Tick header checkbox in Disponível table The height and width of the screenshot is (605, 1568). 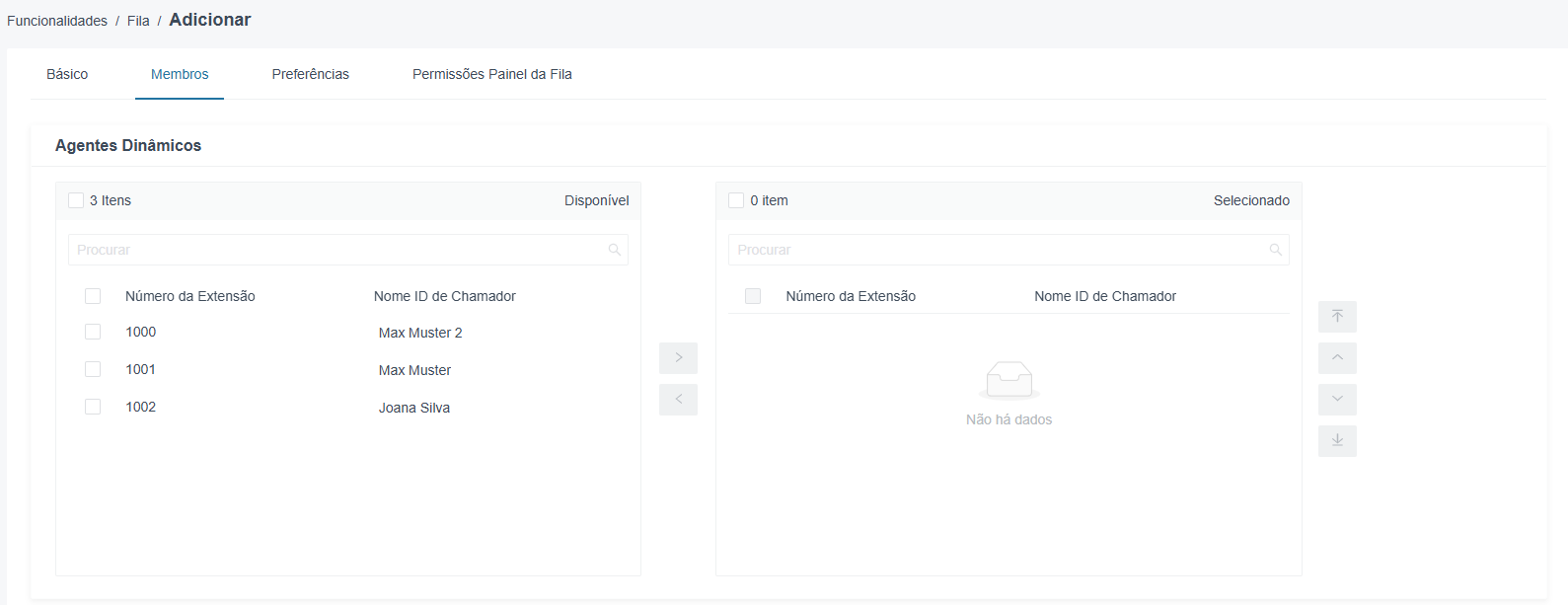click(93, 296)
